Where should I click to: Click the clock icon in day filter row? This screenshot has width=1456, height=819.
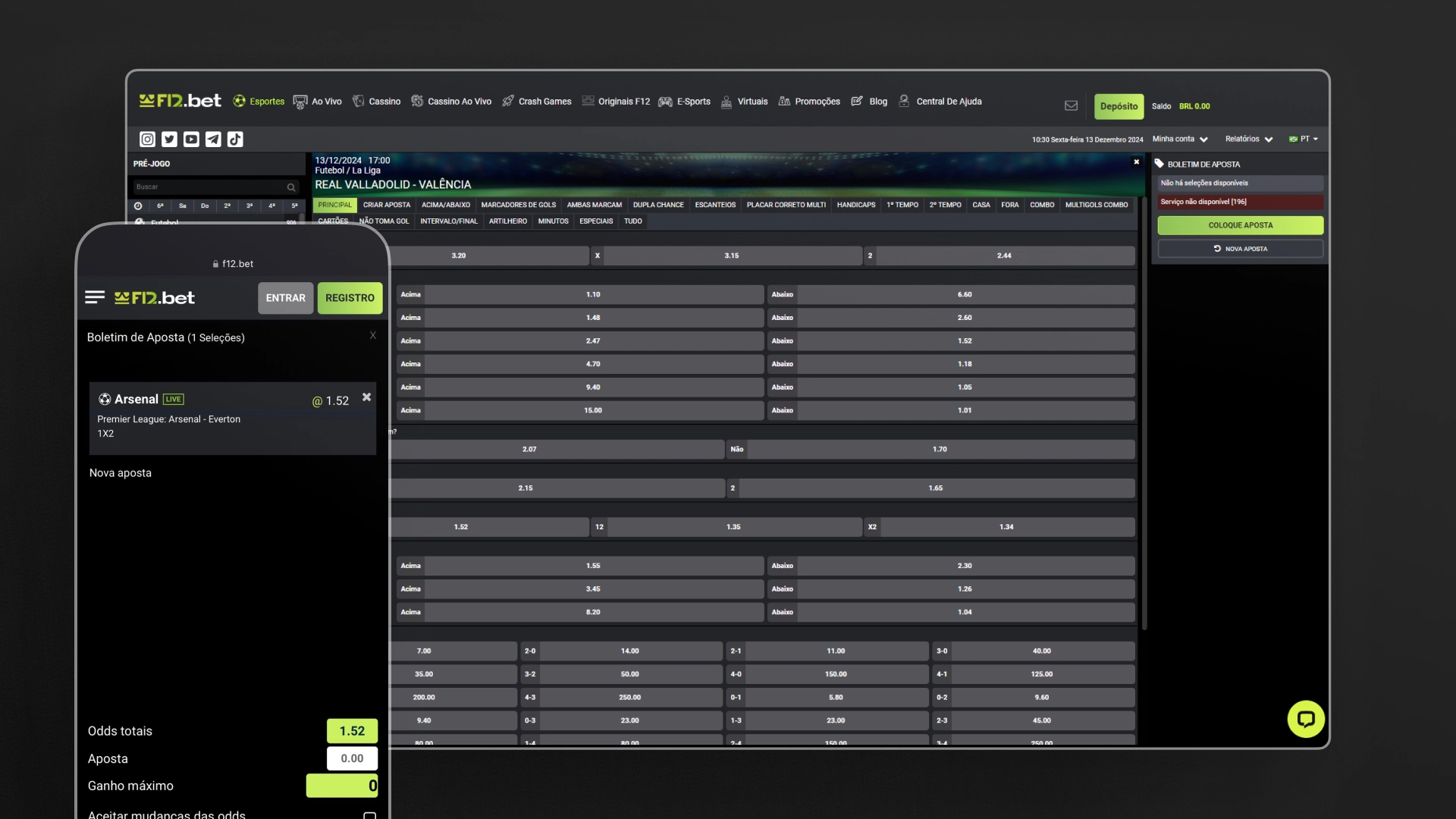138,206
